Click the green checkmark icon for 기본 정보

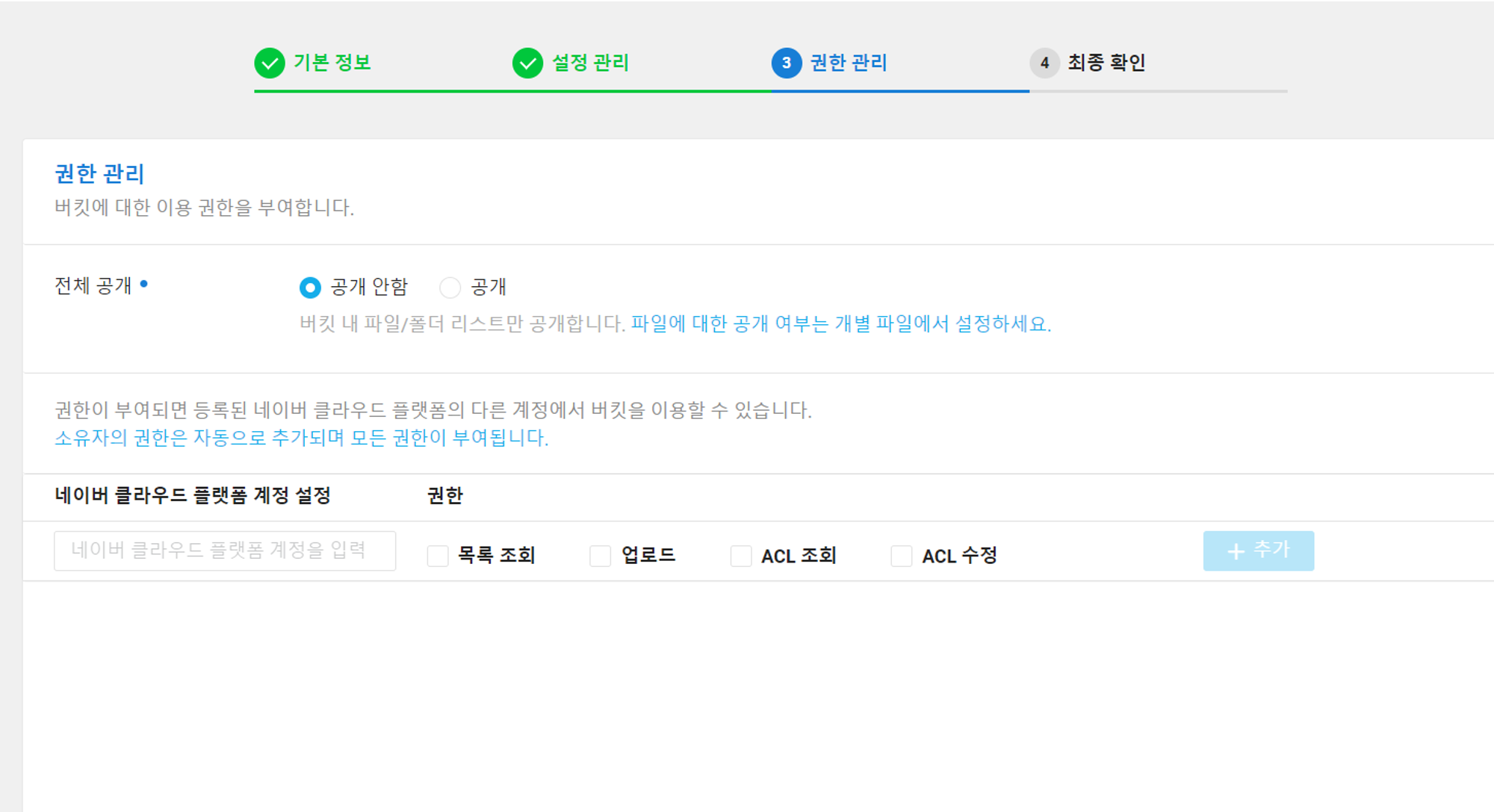click(270, 63)
